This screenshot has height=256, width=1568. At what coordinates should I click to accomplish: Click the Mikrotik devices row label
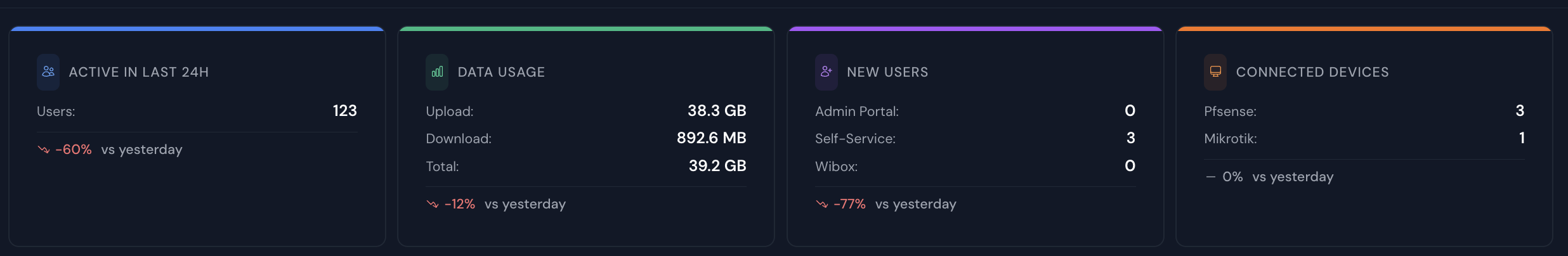(x=1230, y=139)
